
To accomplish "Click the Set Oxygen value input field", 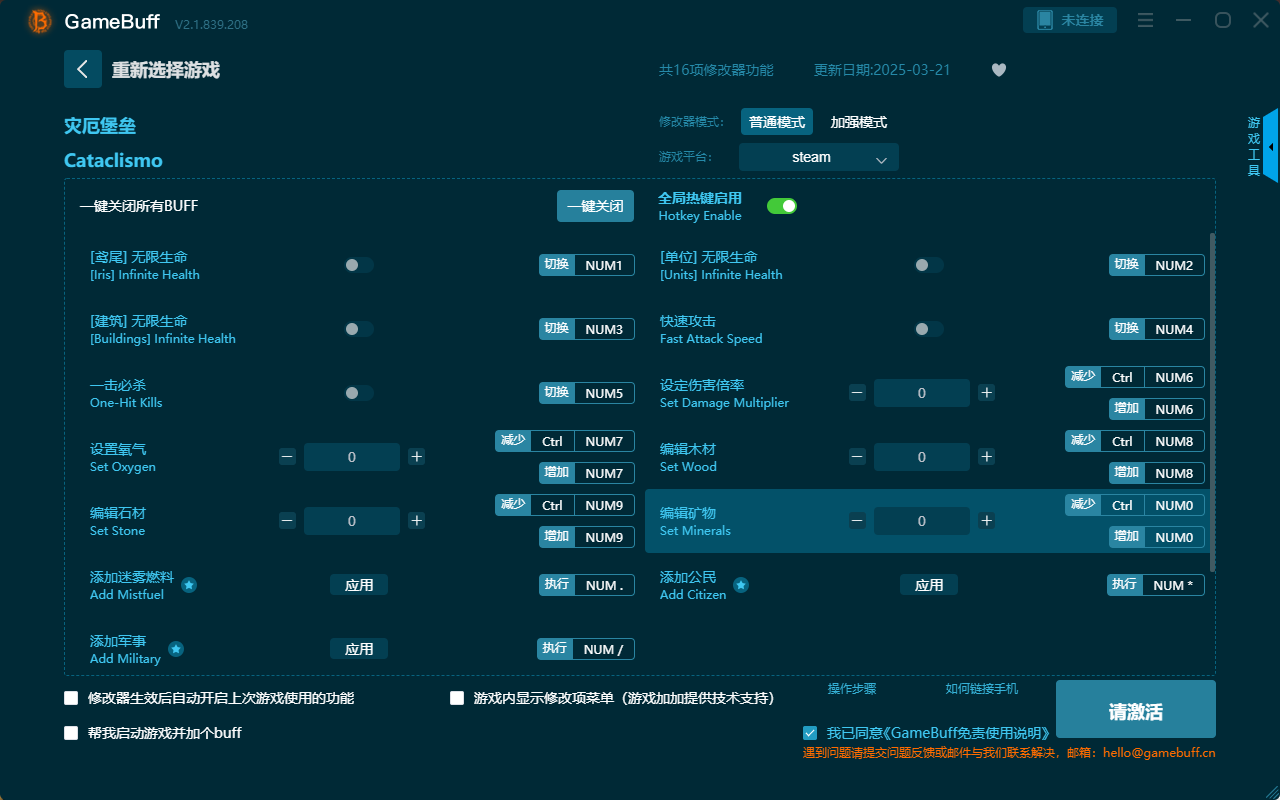I will click(352, 457).
